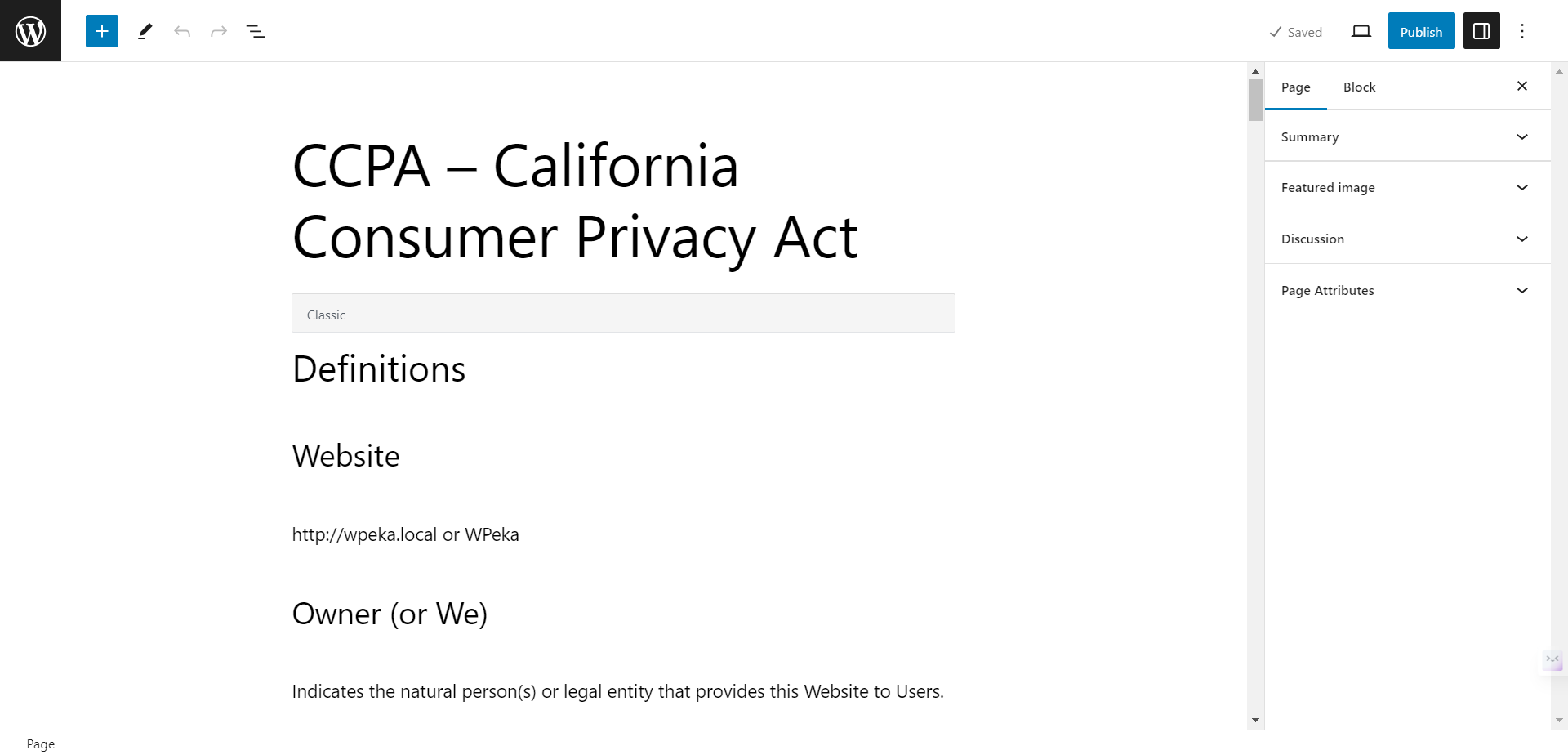Click the Redo arrow icon
The image size is (1568, 755).
pyautogui.click(x=219, y=31)
